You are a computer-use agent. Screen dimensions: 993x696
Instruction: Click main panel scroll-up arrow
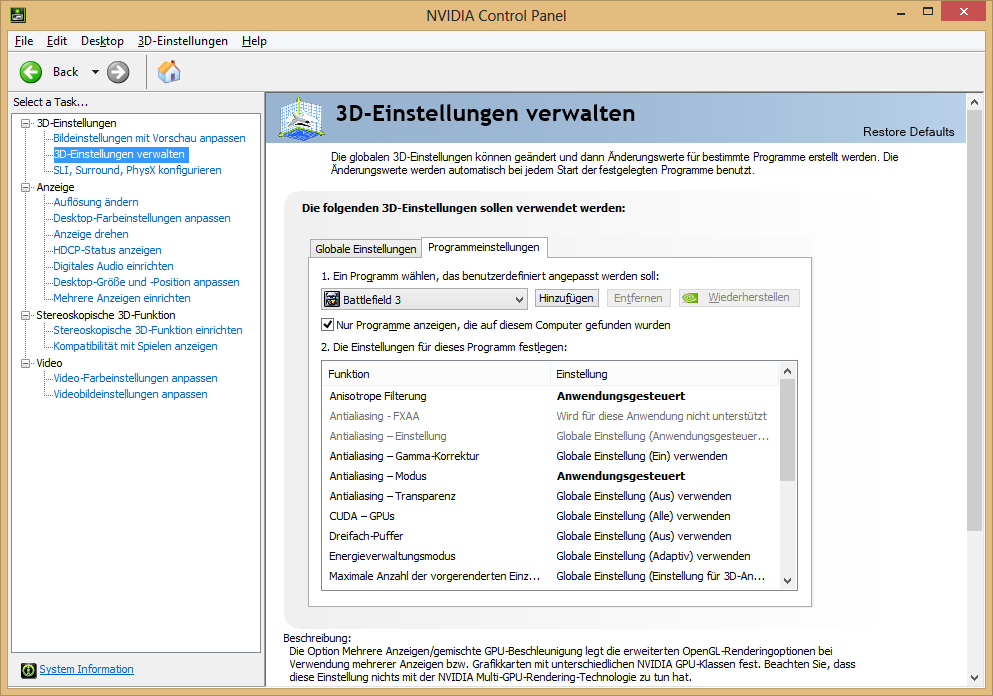coord(974,102)
